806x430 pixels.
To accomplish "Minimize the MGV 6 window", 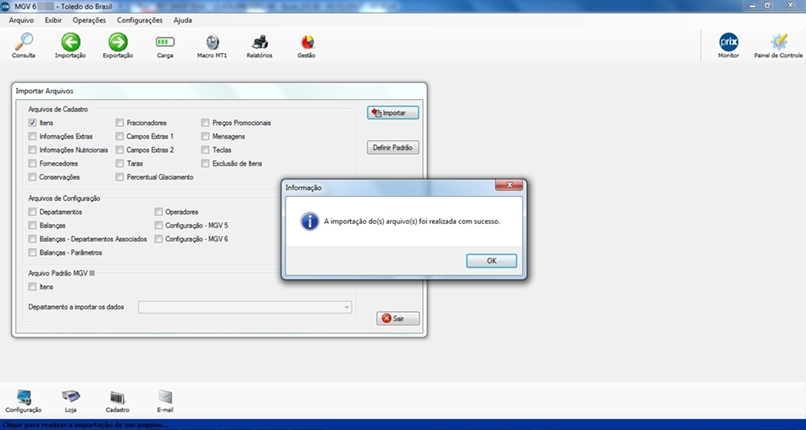I will coord(753,5).
